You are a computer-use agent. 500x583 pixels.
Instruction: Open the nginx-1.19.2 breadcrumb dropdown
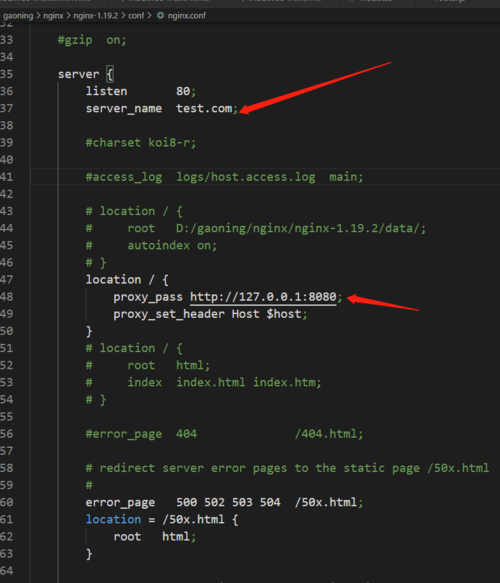[96, 16]
